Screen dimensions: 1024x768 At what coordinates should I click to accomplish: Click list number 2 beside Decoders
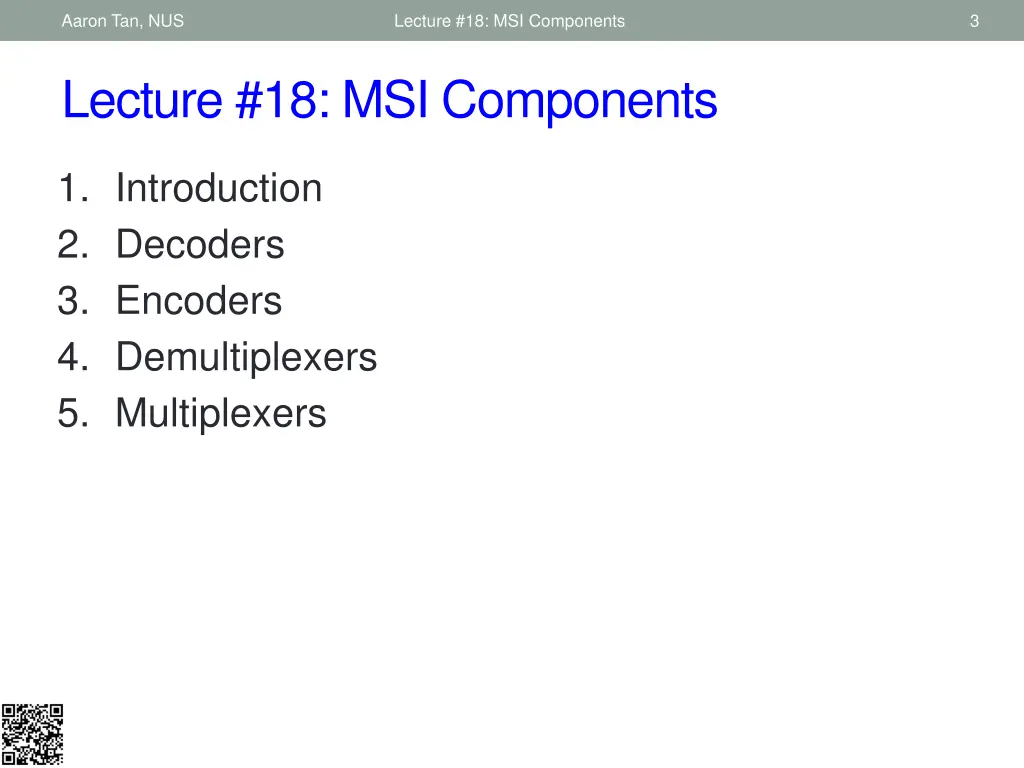tap(72, 244)
